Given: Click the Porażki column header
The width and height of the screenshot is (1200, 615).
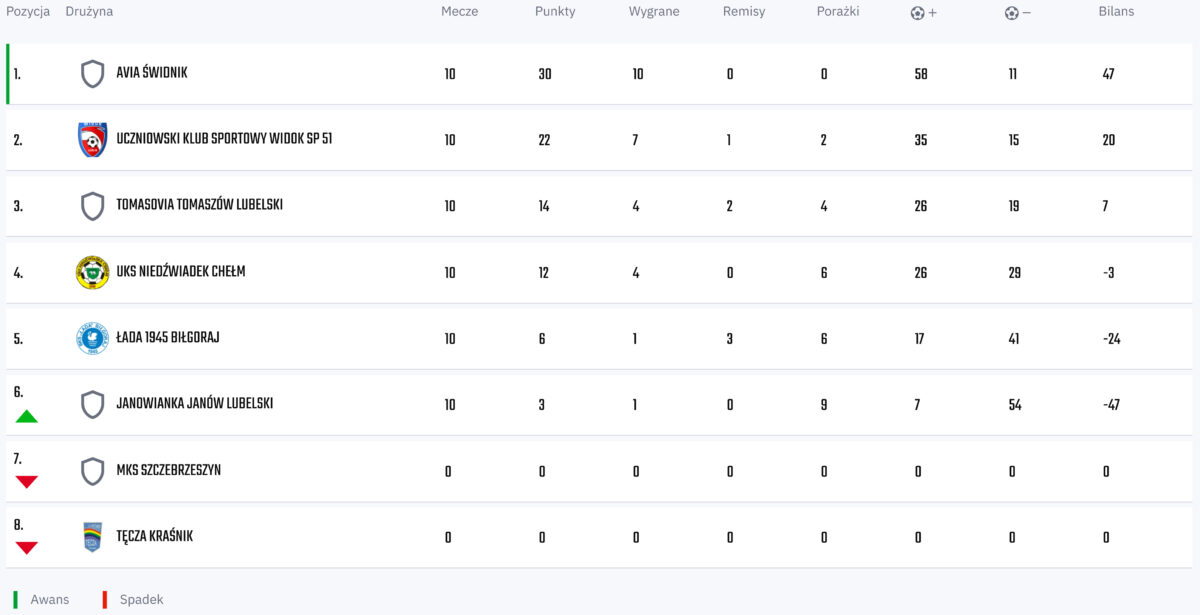Looking at the screenshot, I should click(838, 12).
